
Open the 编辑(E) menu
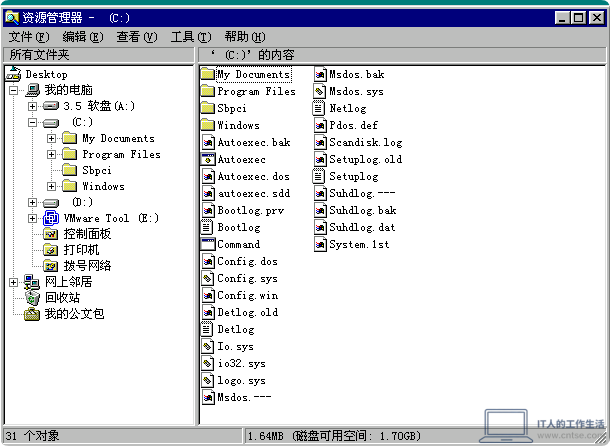pos(83,37)
